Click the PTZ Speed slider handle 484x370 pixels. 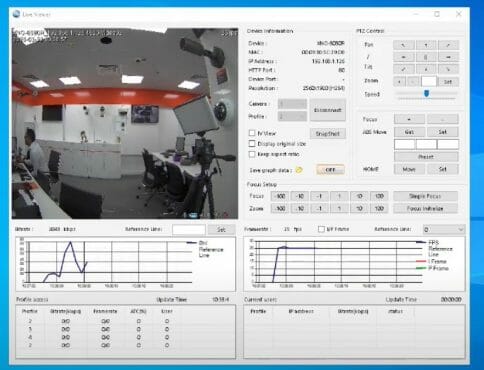pyautogui.click(x=426, y=93)
